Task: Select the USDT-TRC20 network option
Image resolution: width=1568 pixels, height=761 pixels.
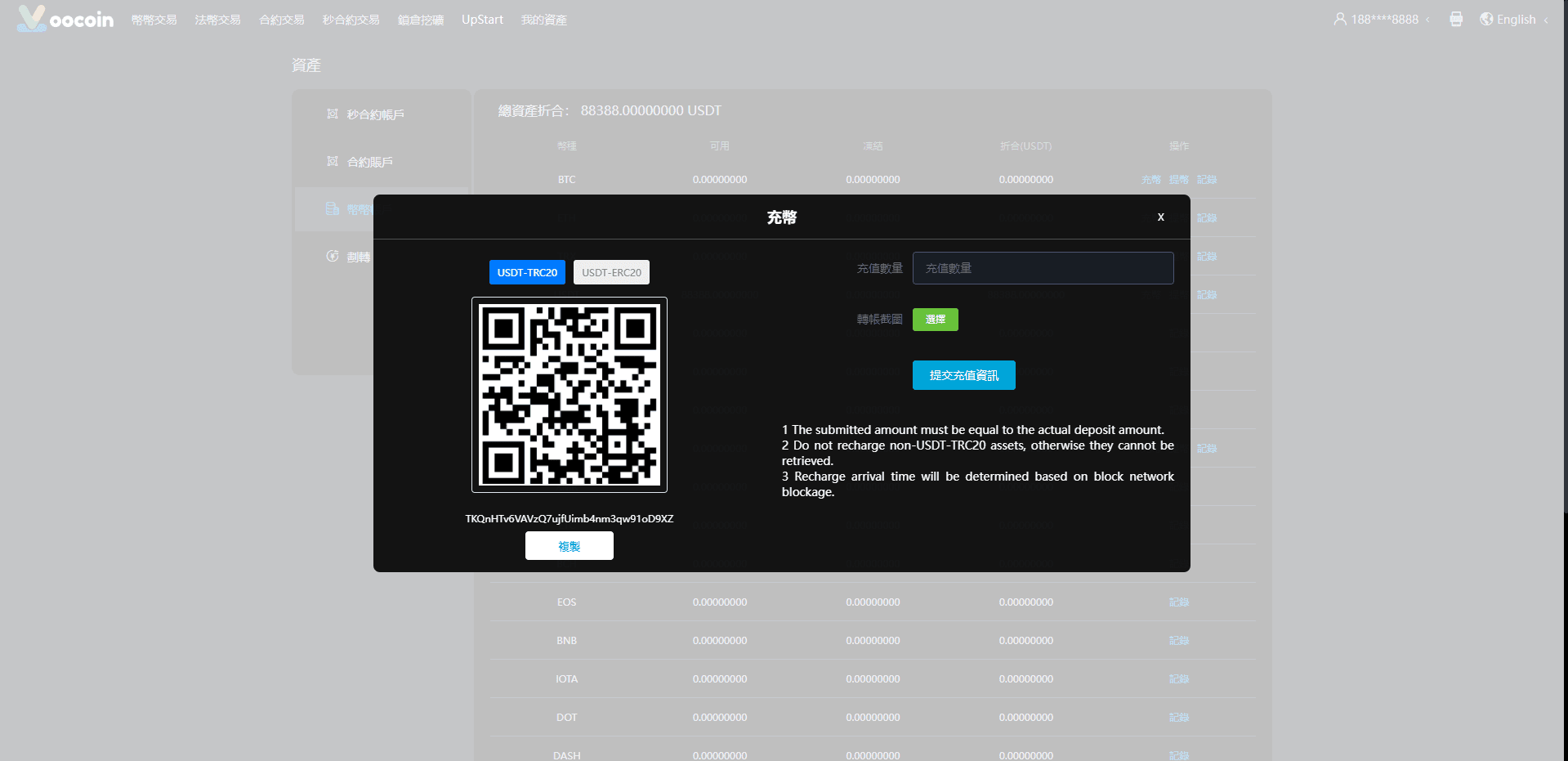Action: (527, 272)
